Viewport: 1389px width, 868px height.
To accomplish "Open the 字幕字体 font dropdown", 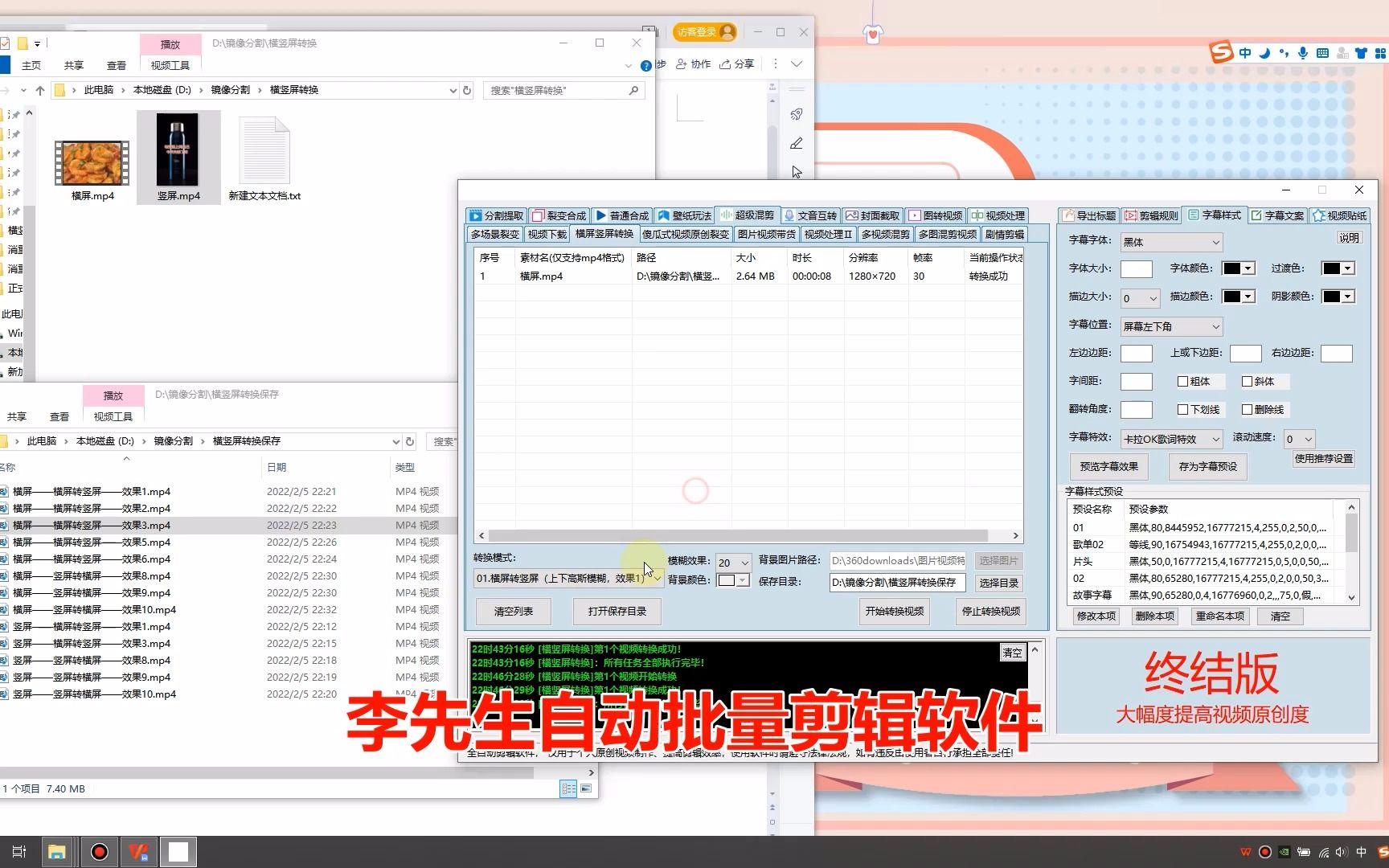I will point(1170,242).
